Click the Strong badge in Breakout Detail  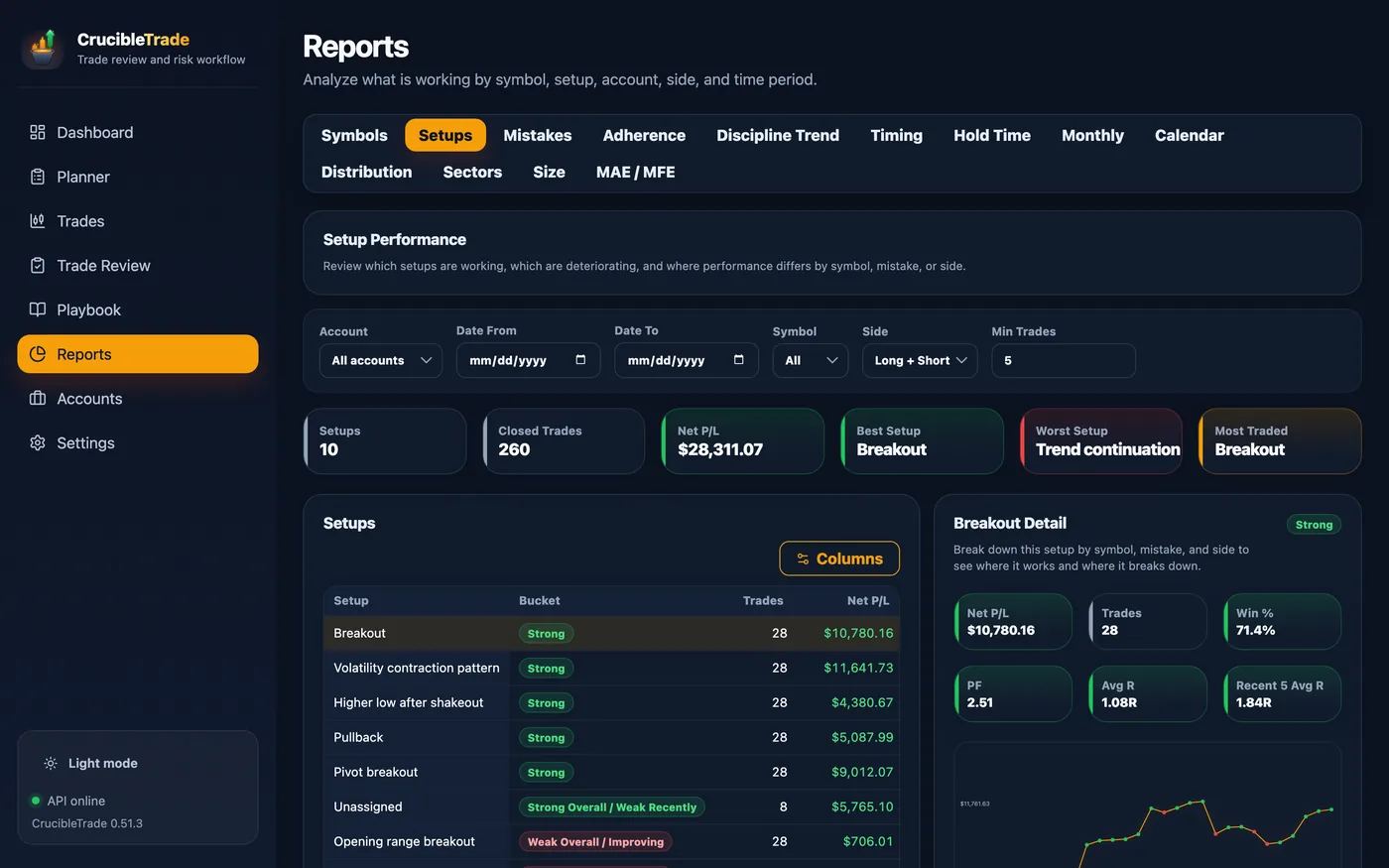[x=1314, y=525]
